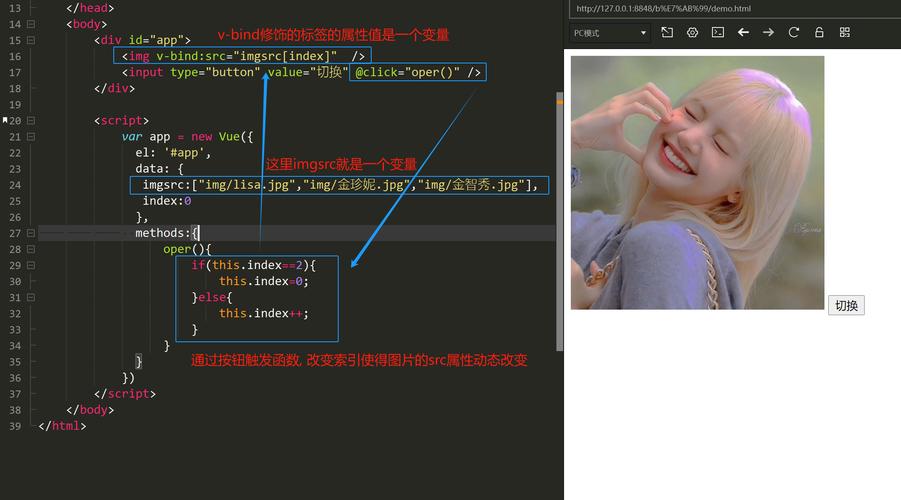
Task: Collapse the methods block at line 27
Action: 30,233
